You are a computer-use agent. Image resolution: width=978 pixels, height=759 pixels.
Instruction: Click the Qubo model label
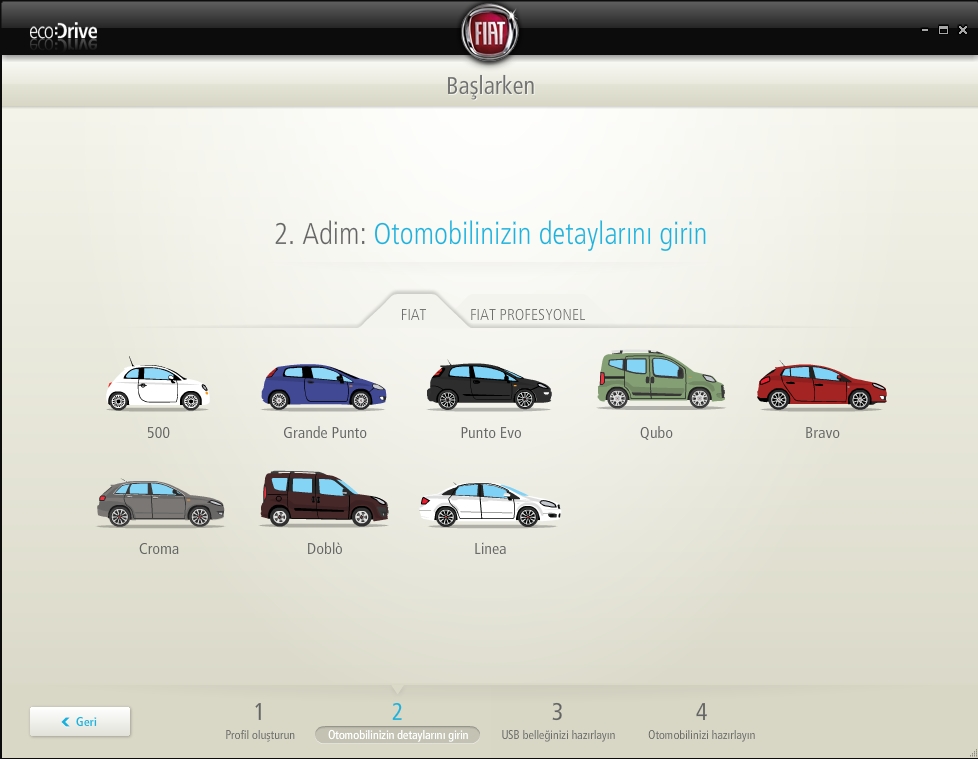(x=656, y=433)
